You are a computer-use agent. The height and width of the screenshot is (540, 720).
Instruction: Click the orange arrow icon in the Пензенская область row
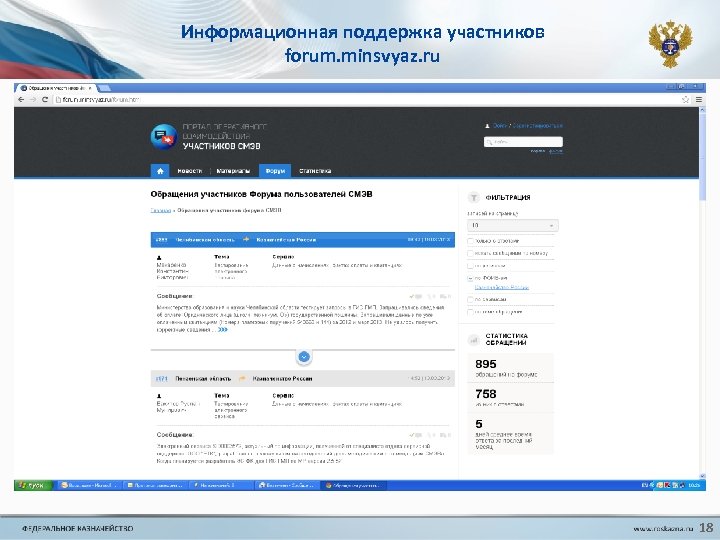(x=242, y=378)
